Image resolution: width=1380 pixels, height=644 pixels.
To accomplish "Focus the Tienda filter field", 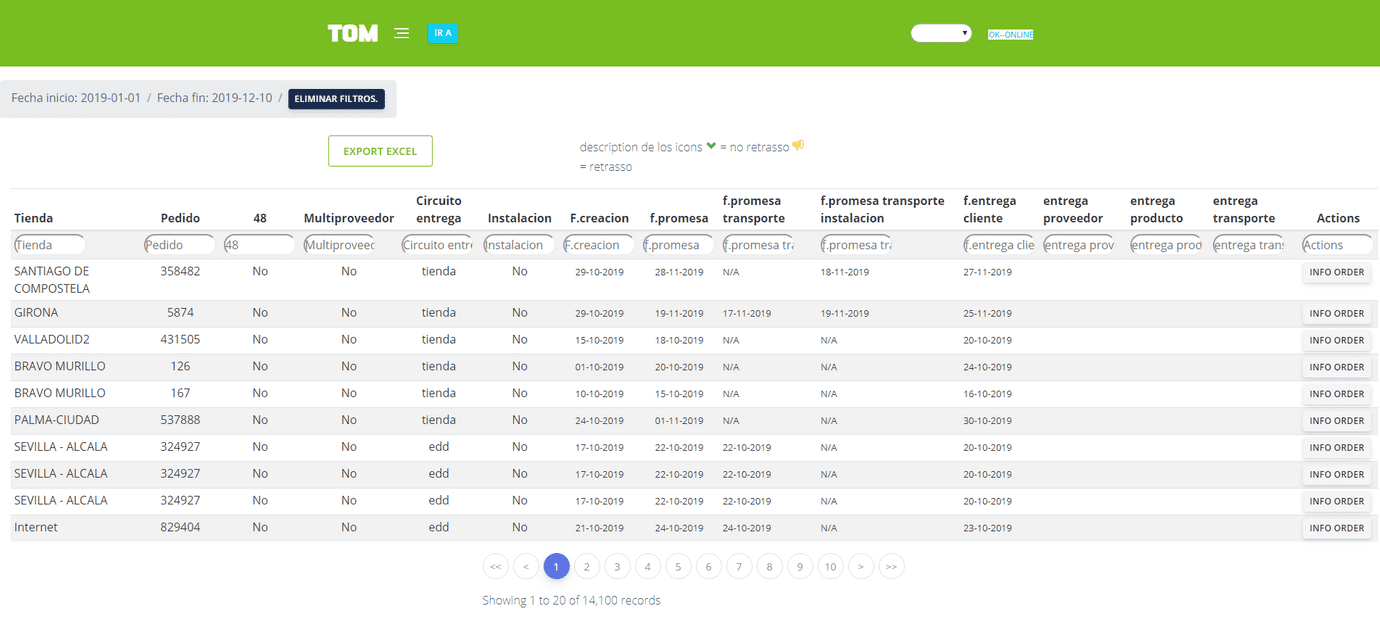I will click(50, 245).
